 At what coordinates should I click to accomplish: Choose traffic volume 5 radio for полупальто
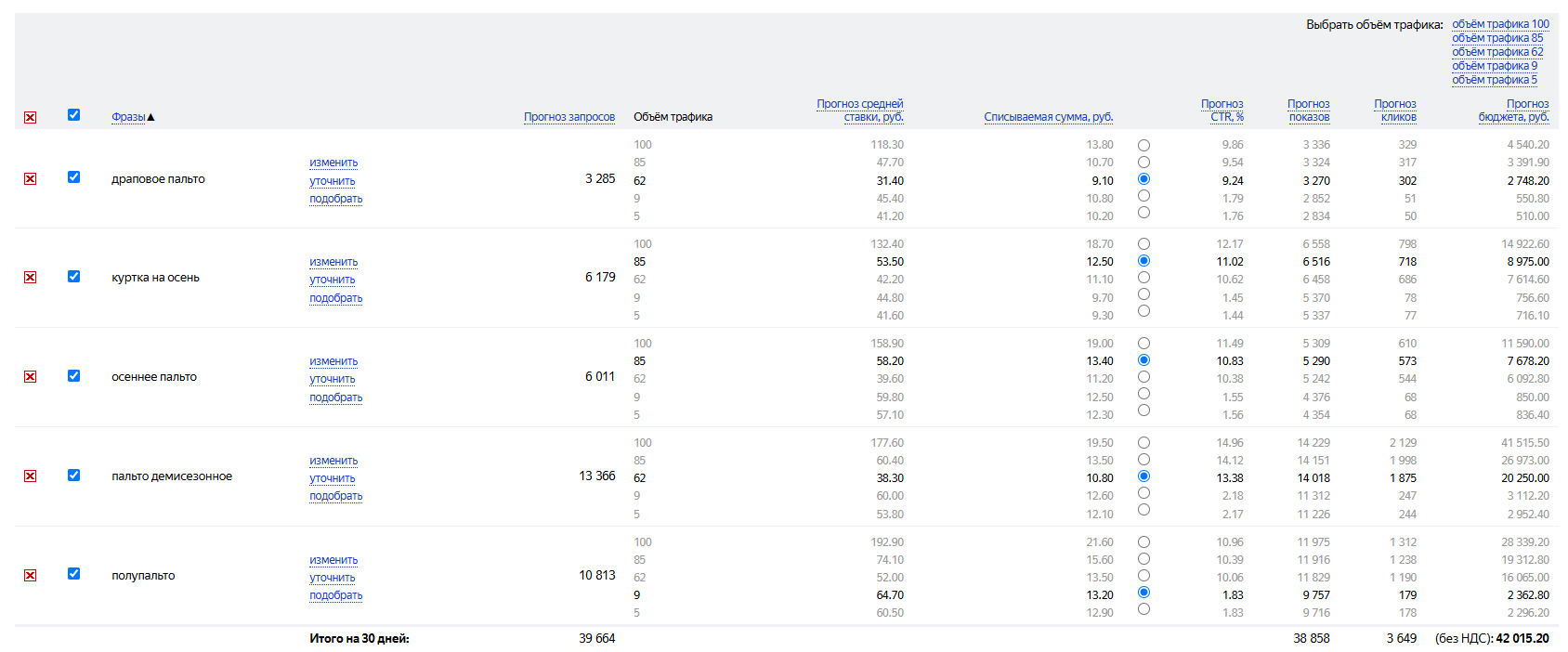(x=1143, y=609)
